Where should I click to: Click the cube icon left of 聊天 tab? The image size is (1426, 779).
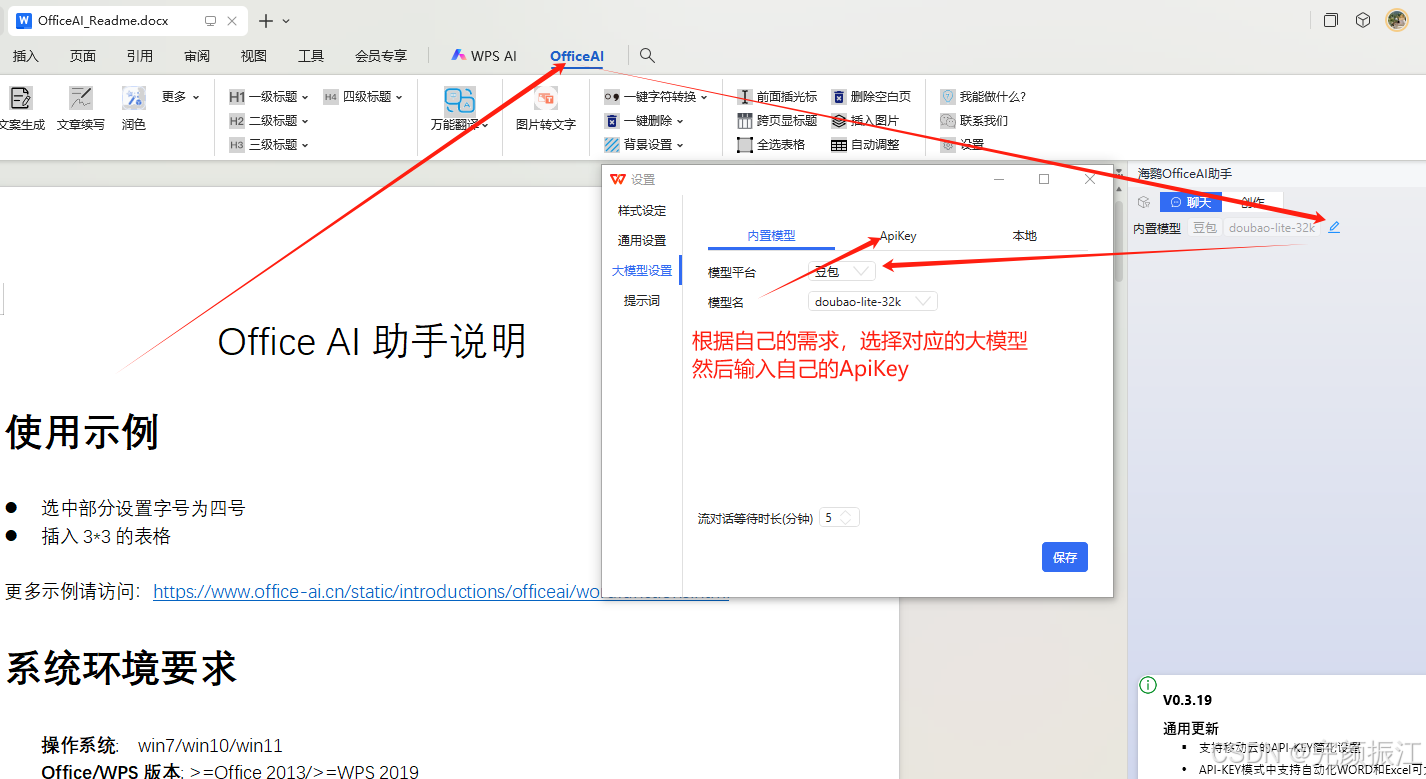click(x=1144, y=202)
